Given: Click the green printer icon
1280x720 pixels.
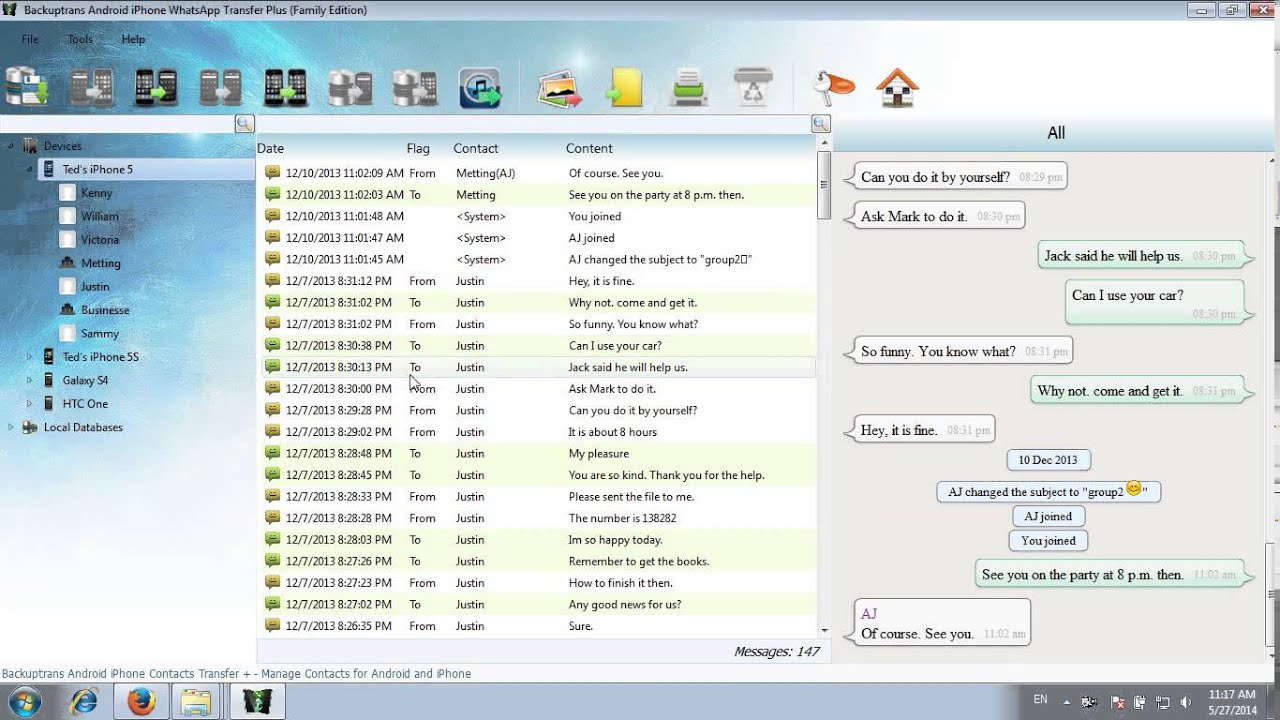Looking at the screenshot, I should pos(690,87).
